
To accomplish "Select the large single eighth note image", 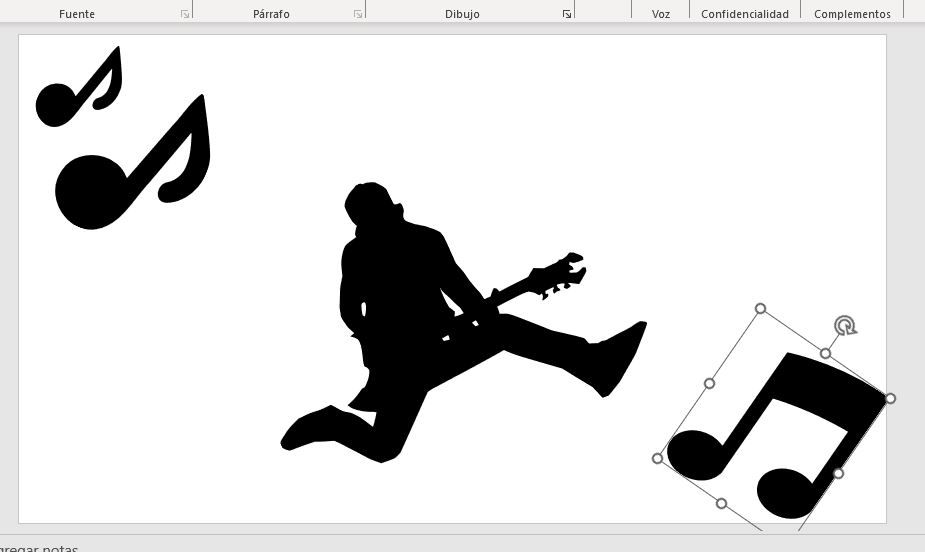I will tap(95, 190).
